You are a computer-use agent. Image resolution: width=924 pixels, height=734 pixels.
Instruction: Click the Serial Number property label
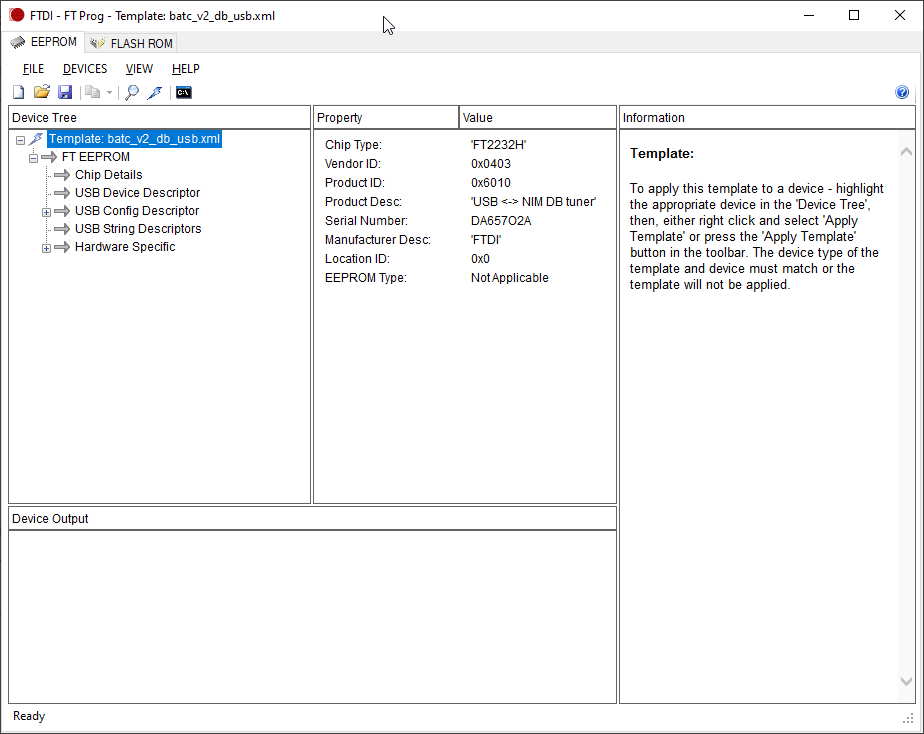point(366,221)
